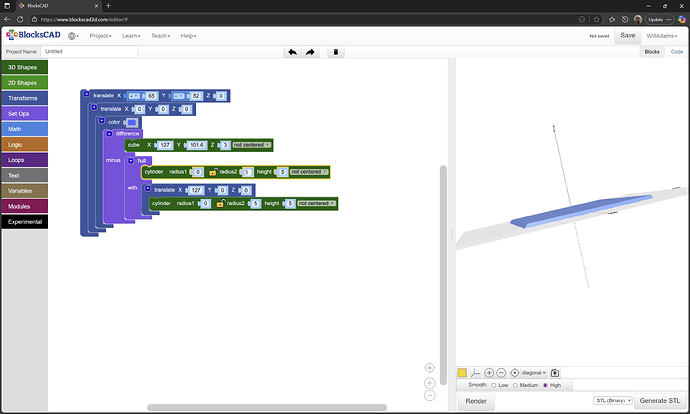Screen dimensions: 690x414
Task: Open the STL (Binary) format dropdown
Action: [x=613, y=400]
